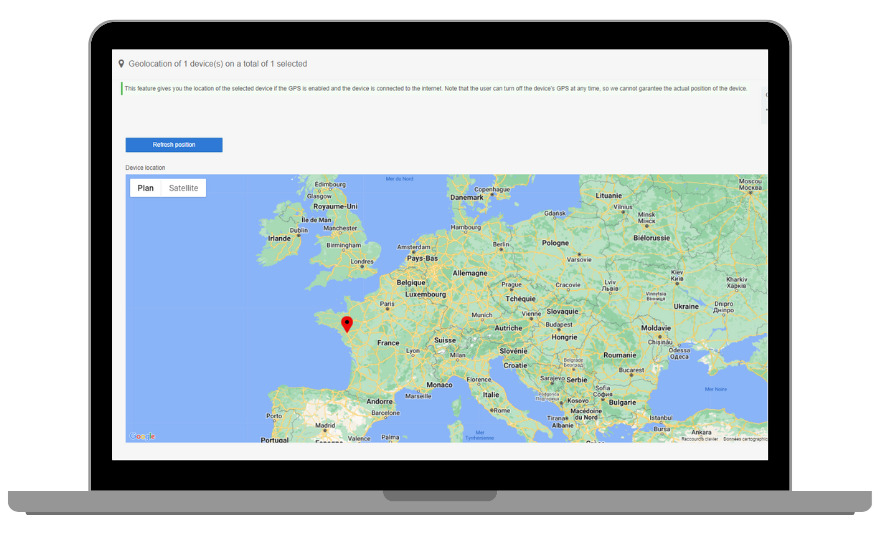Click the Suisse country label
The height and width of the screenshot is (540, 884).
pos(445,340)
